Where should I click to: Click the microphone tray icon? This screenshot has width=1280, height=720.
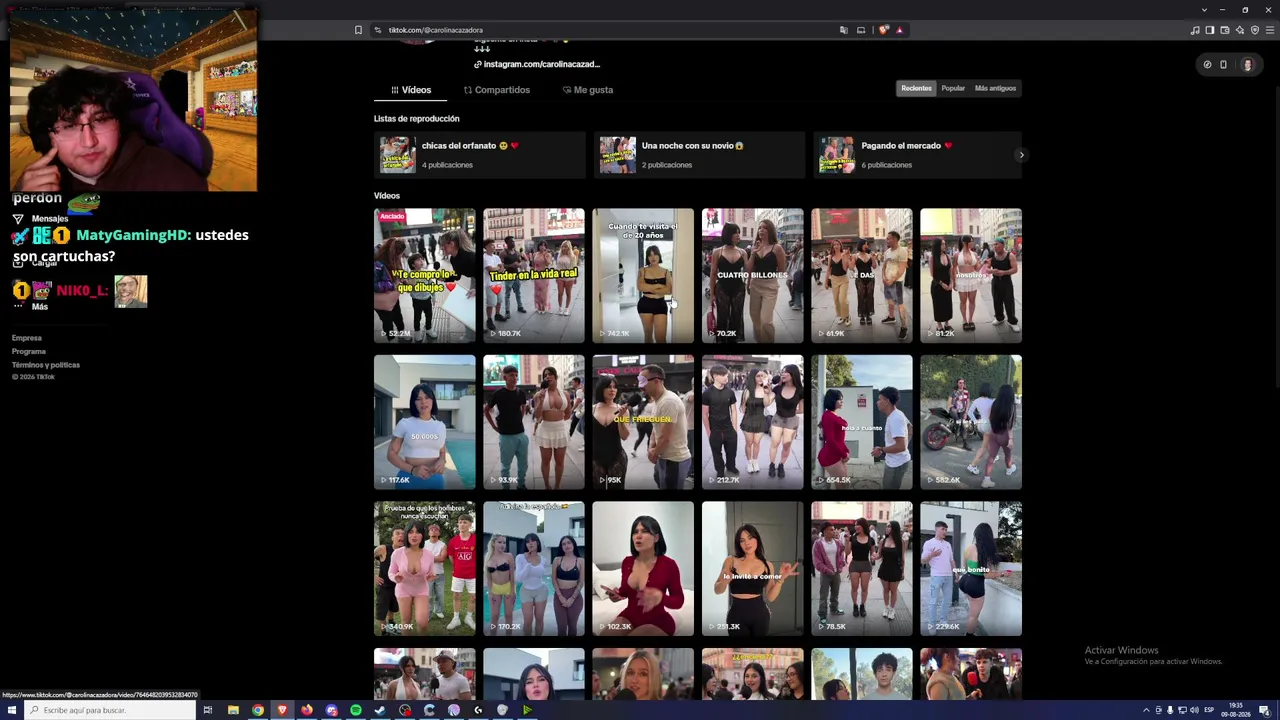[x=1170, y=710]
